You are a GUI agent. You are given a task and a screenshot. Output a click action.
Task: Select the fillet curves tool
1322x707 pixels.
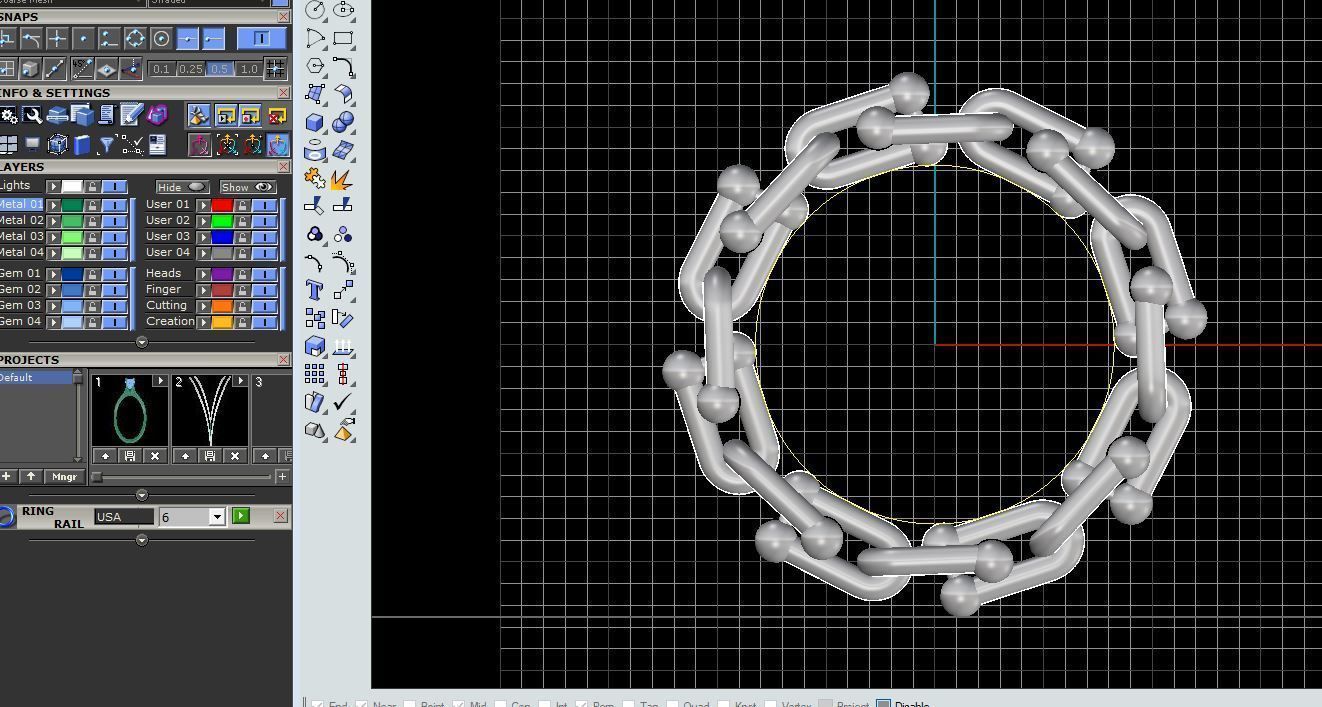[343, 66]
